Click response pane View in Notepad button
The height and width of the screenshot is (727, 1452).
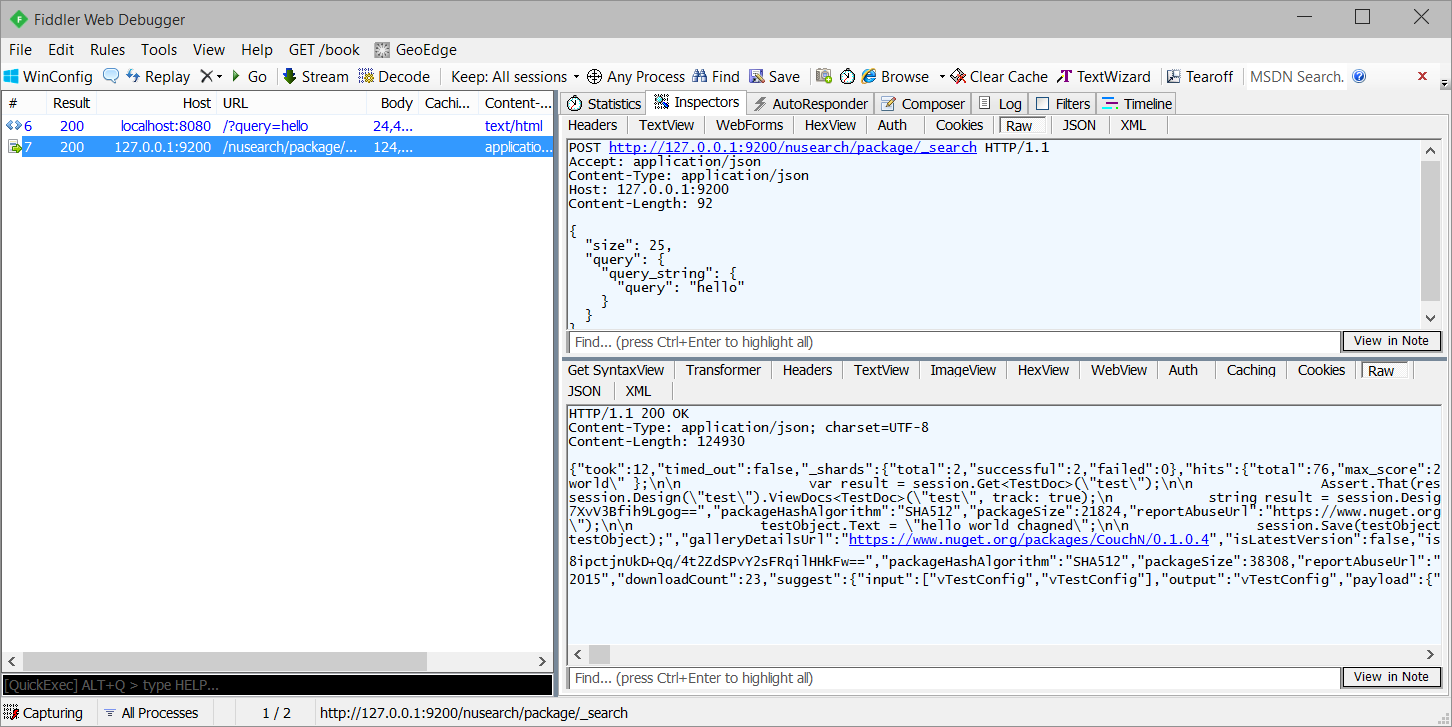[1391, 677]
